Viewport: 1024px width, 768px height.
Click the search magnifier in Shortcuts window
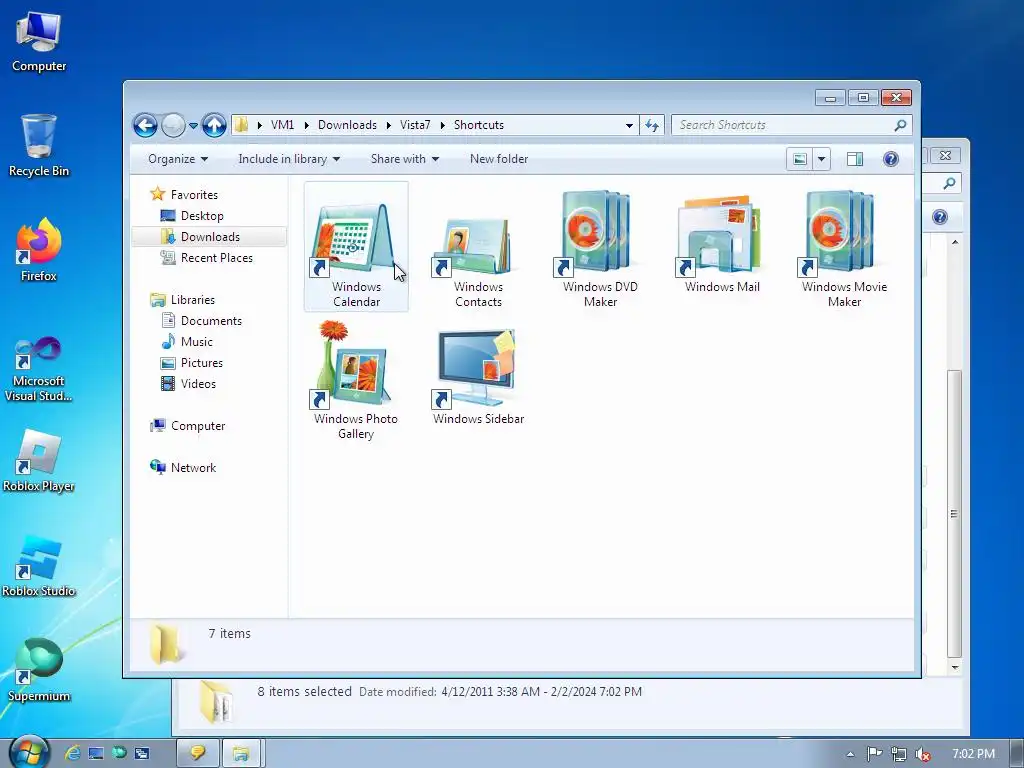(x=901, y=125)
